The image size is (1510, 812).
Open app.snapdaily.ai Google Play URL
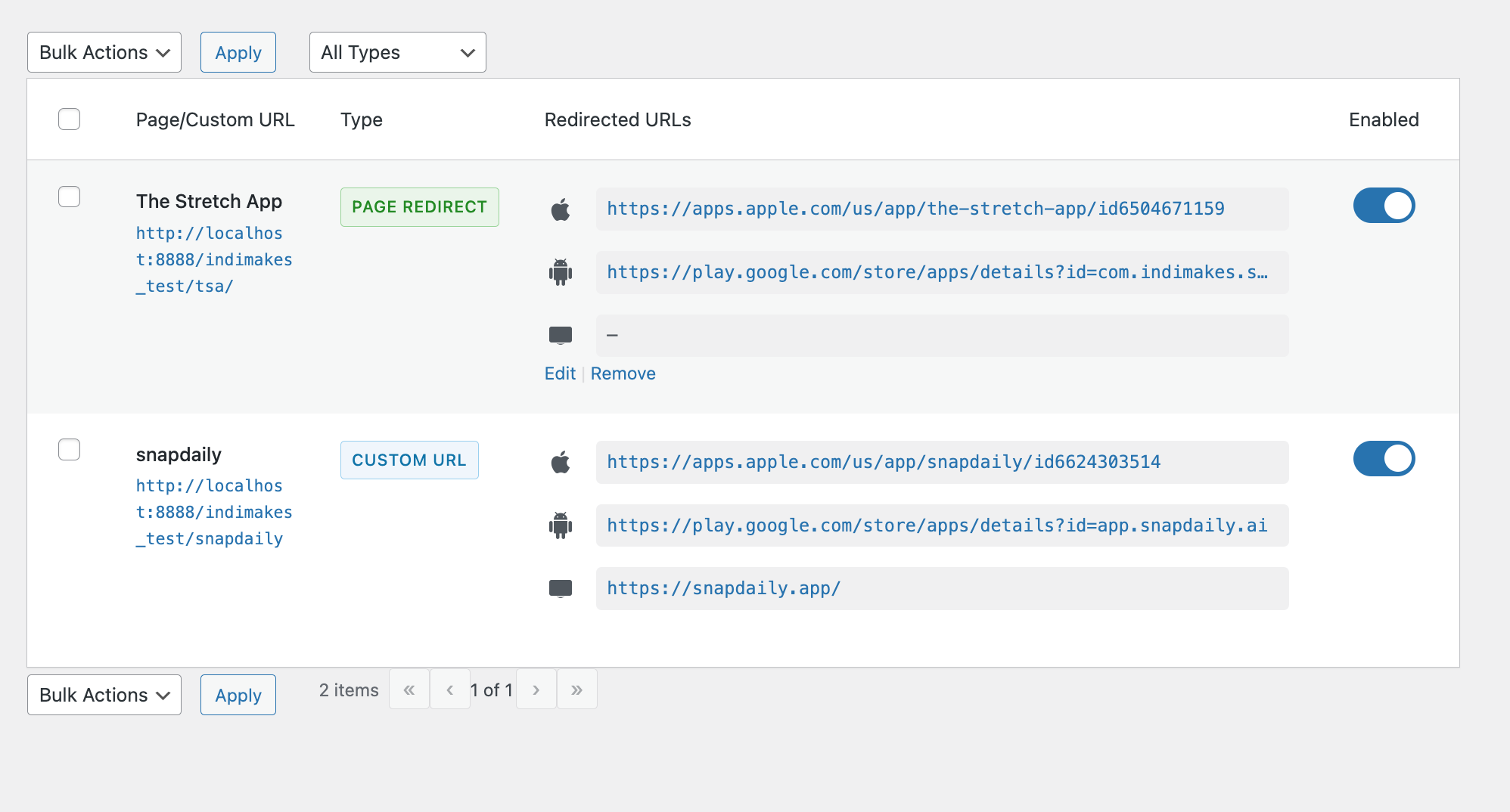937,525
